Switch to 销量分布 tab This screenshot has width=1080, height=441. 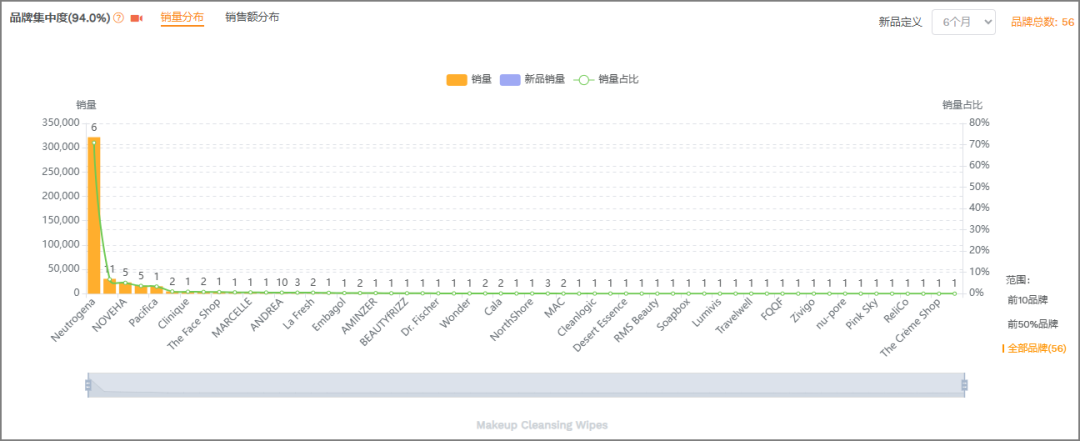point(182,18)
